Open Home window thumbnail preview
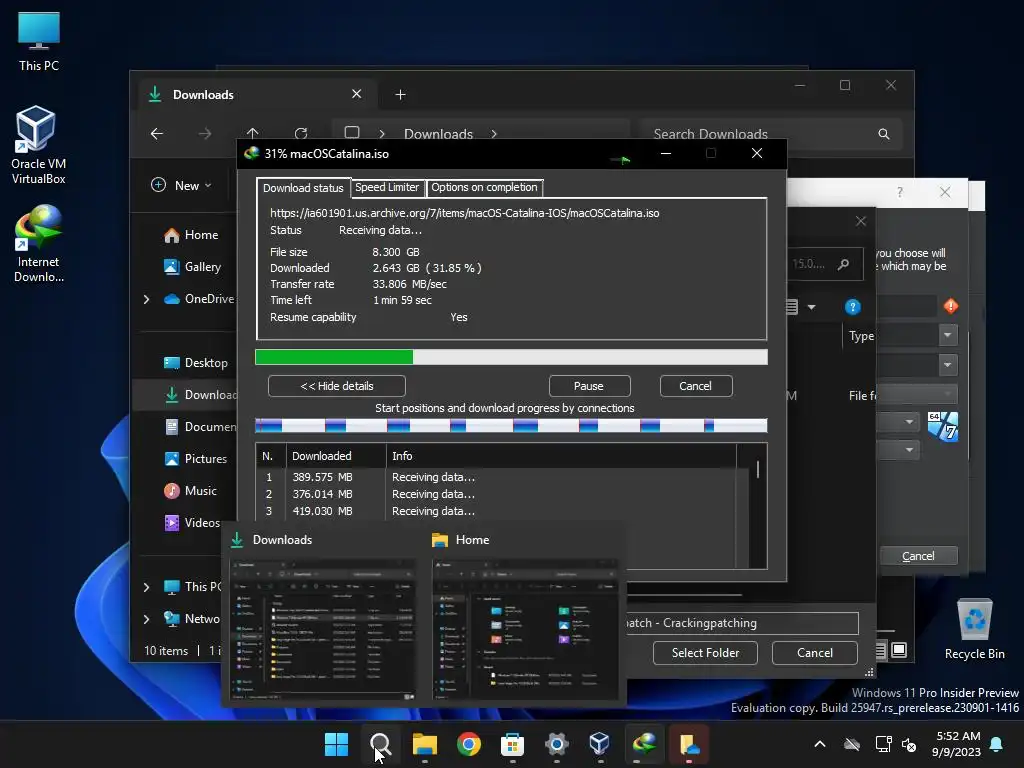 526,630
